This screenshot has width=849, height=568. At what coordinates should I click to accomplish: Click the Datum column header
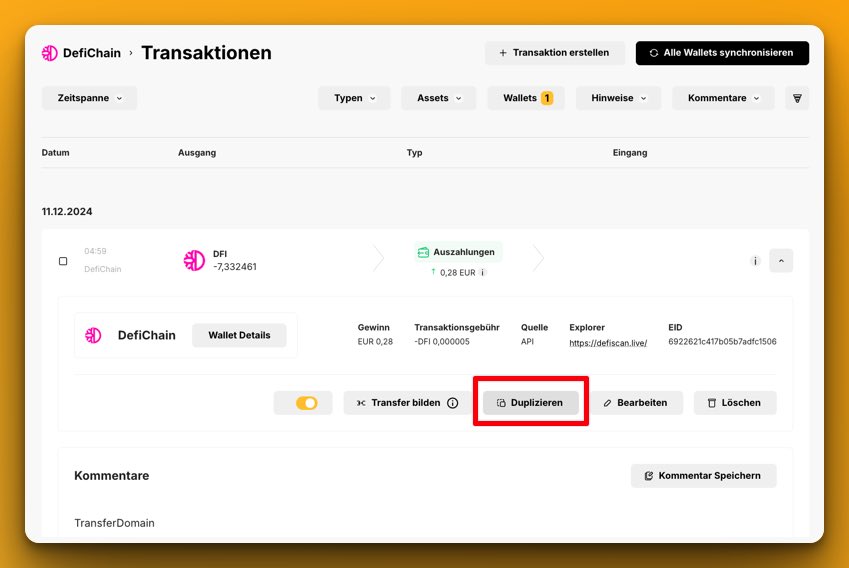point(55,153)
